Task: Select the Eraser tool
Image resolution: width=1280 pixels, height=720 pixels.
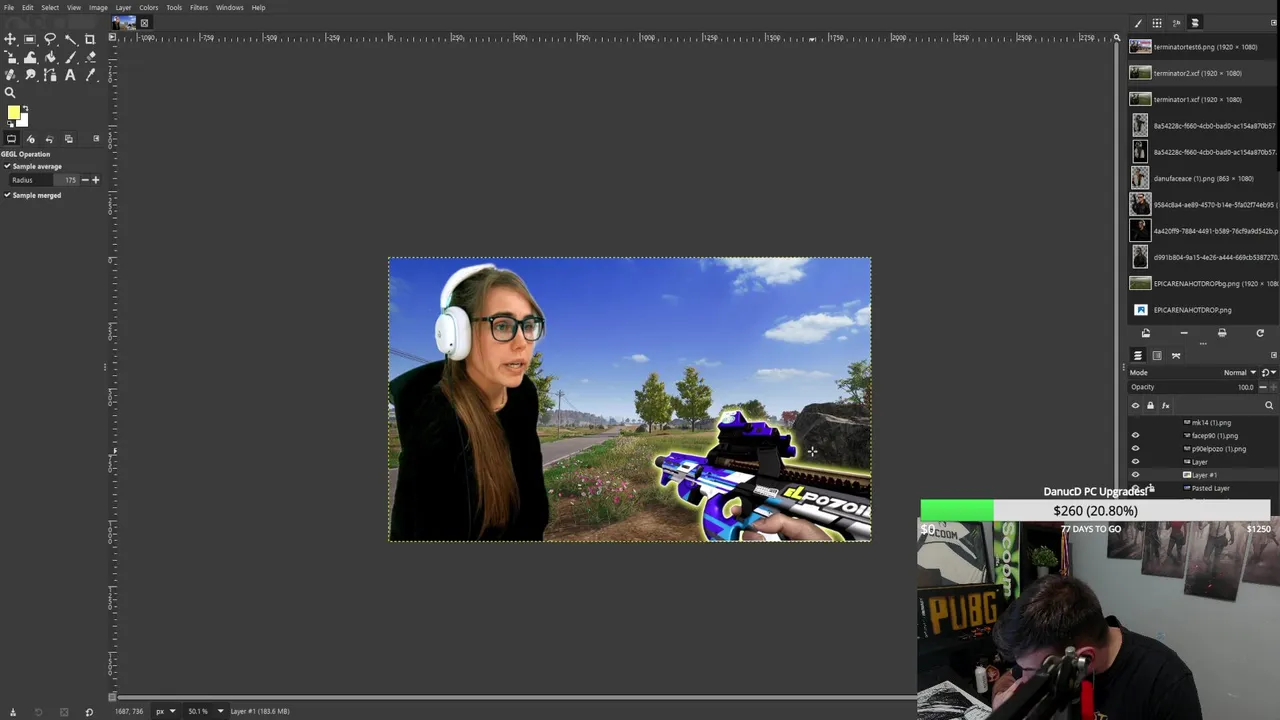Action: point(90,57)
